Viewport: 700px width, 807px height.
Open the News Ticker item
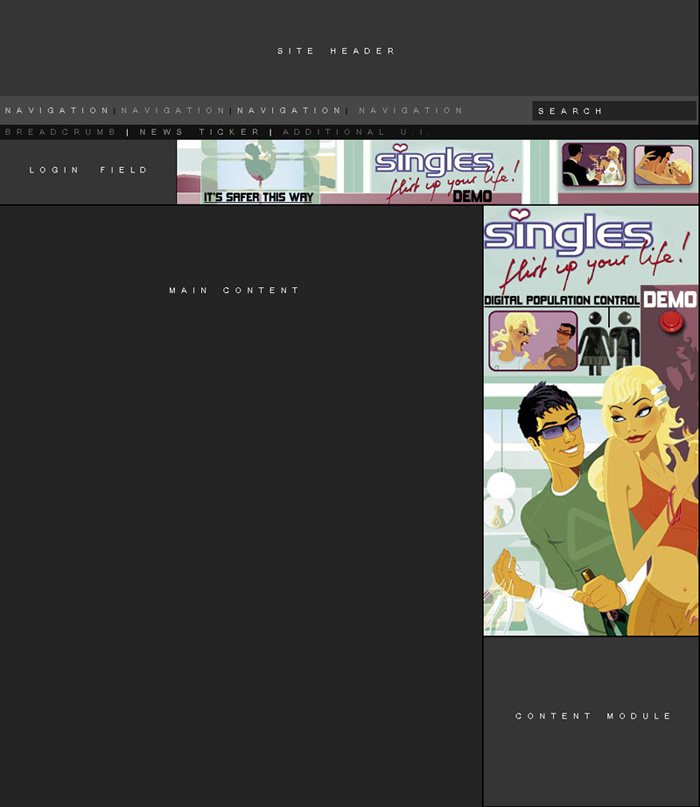199,132
